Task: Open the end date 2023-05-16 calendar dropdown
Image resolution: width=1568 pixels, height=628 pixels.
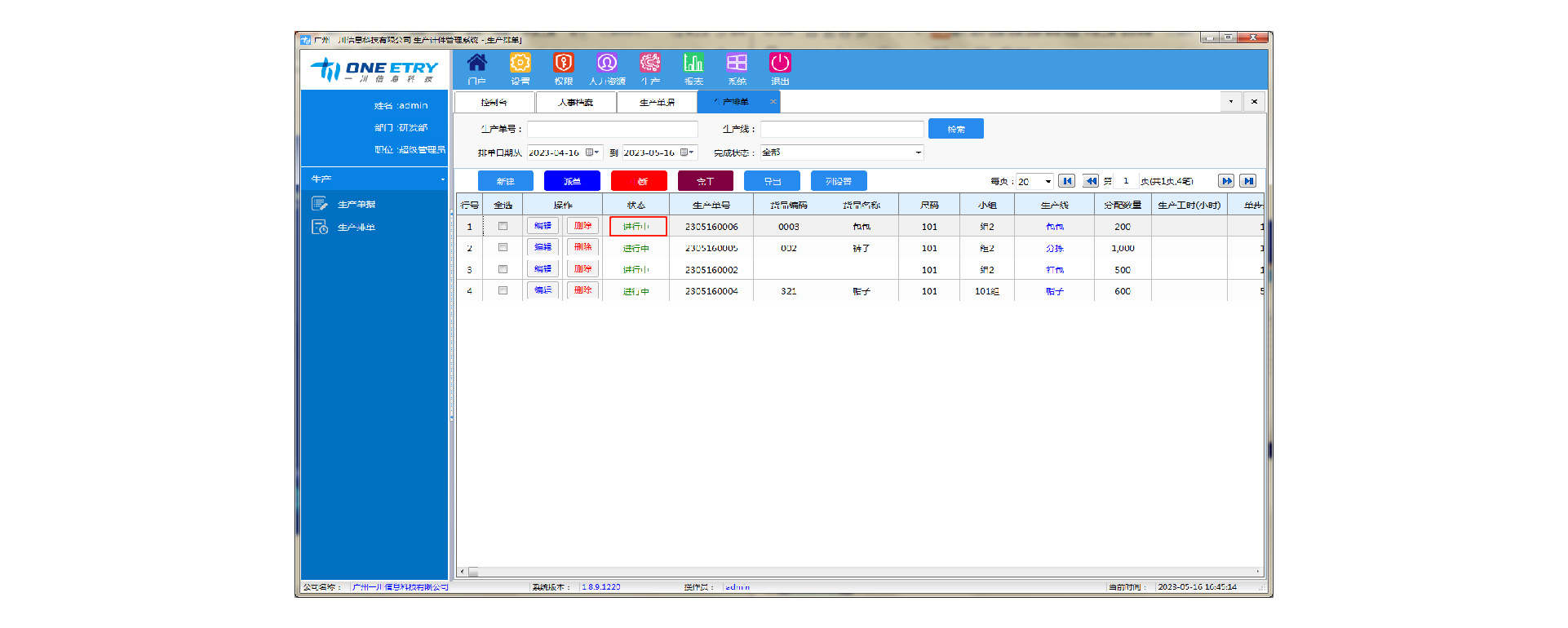Action: [x=687, y=153]
